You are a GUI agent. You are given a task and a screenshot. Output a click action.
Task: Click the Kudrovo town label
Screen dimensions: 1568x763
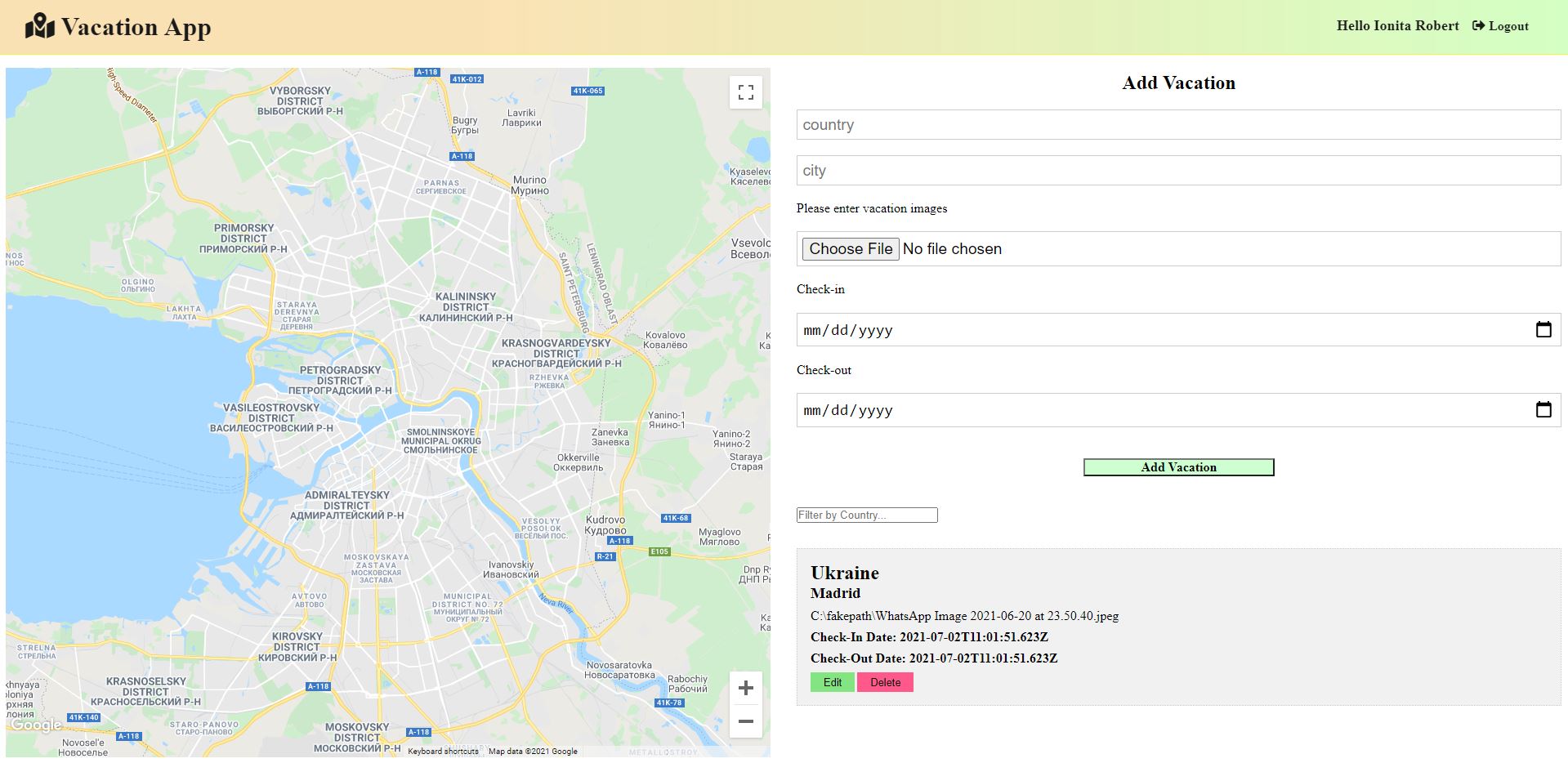point(605,525)
